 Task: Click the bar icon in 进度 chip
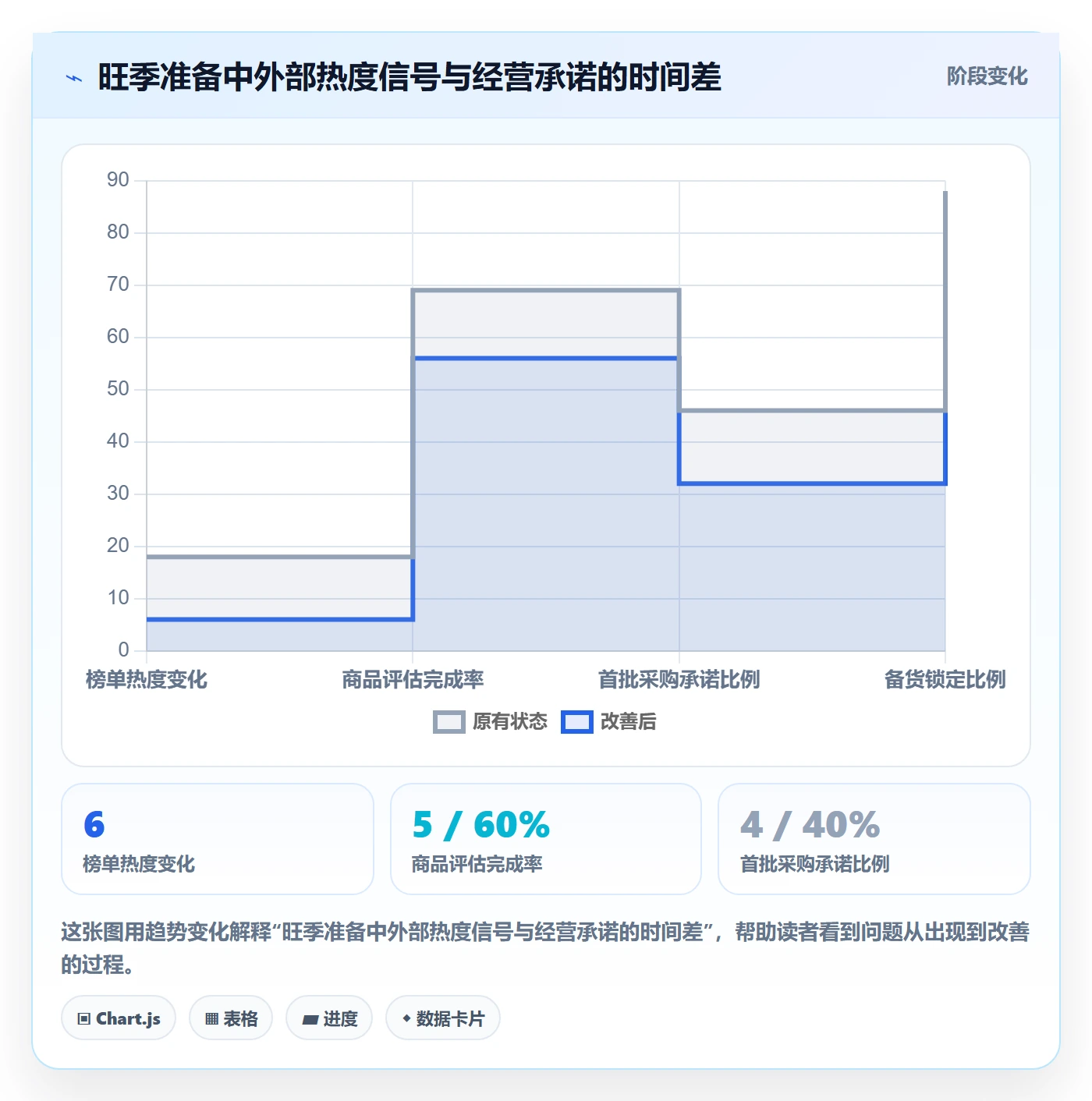310,1019
